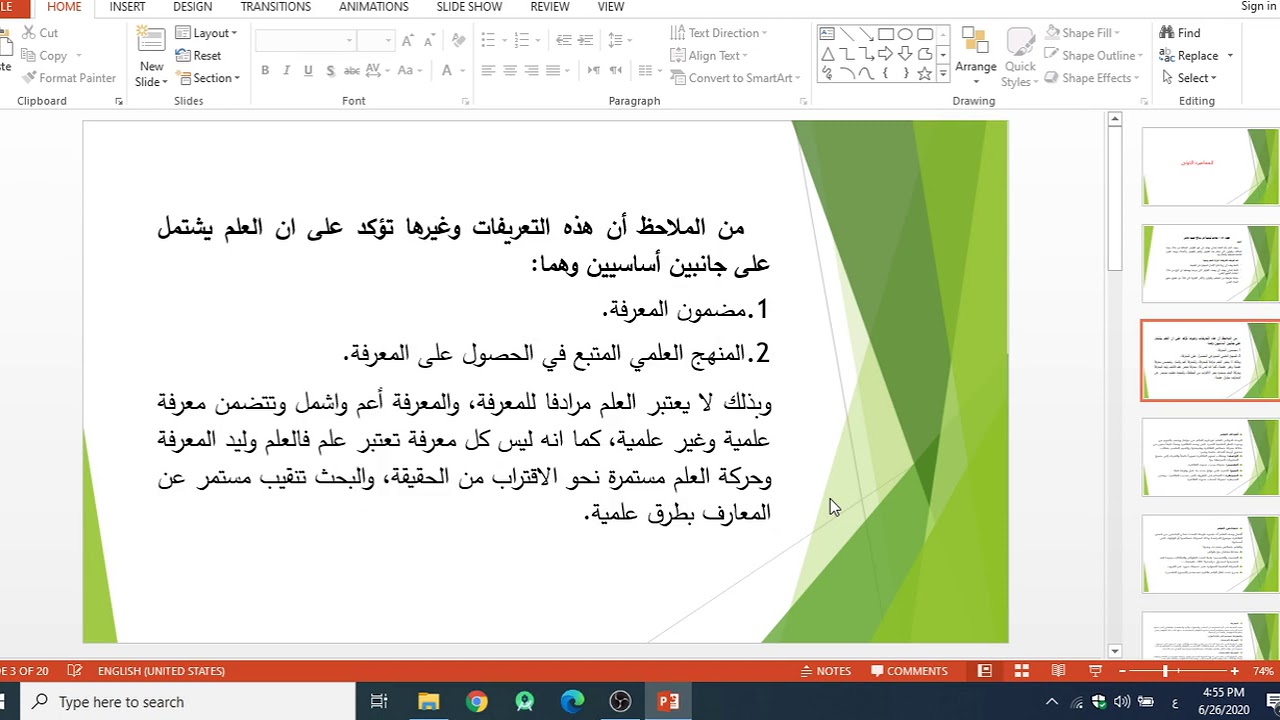Select the Text Box shape in gallery
Viewport: 1280px width, 720px height.
point(827,34)
